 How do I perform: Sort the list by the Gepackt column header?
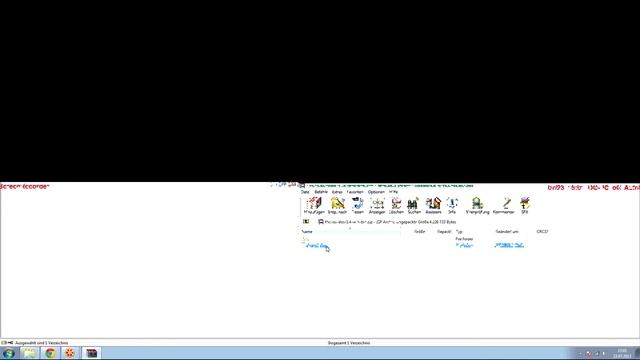(x=444, y=232)
